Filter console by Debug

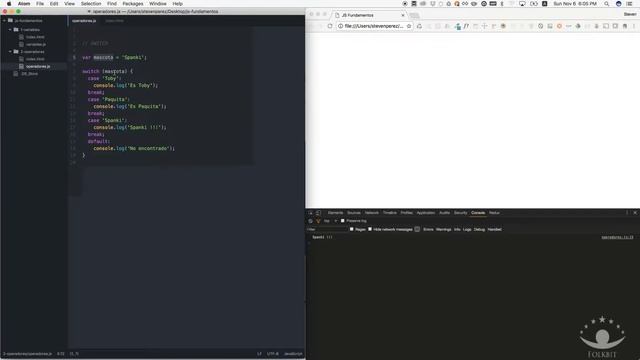[x=479, y=229]
